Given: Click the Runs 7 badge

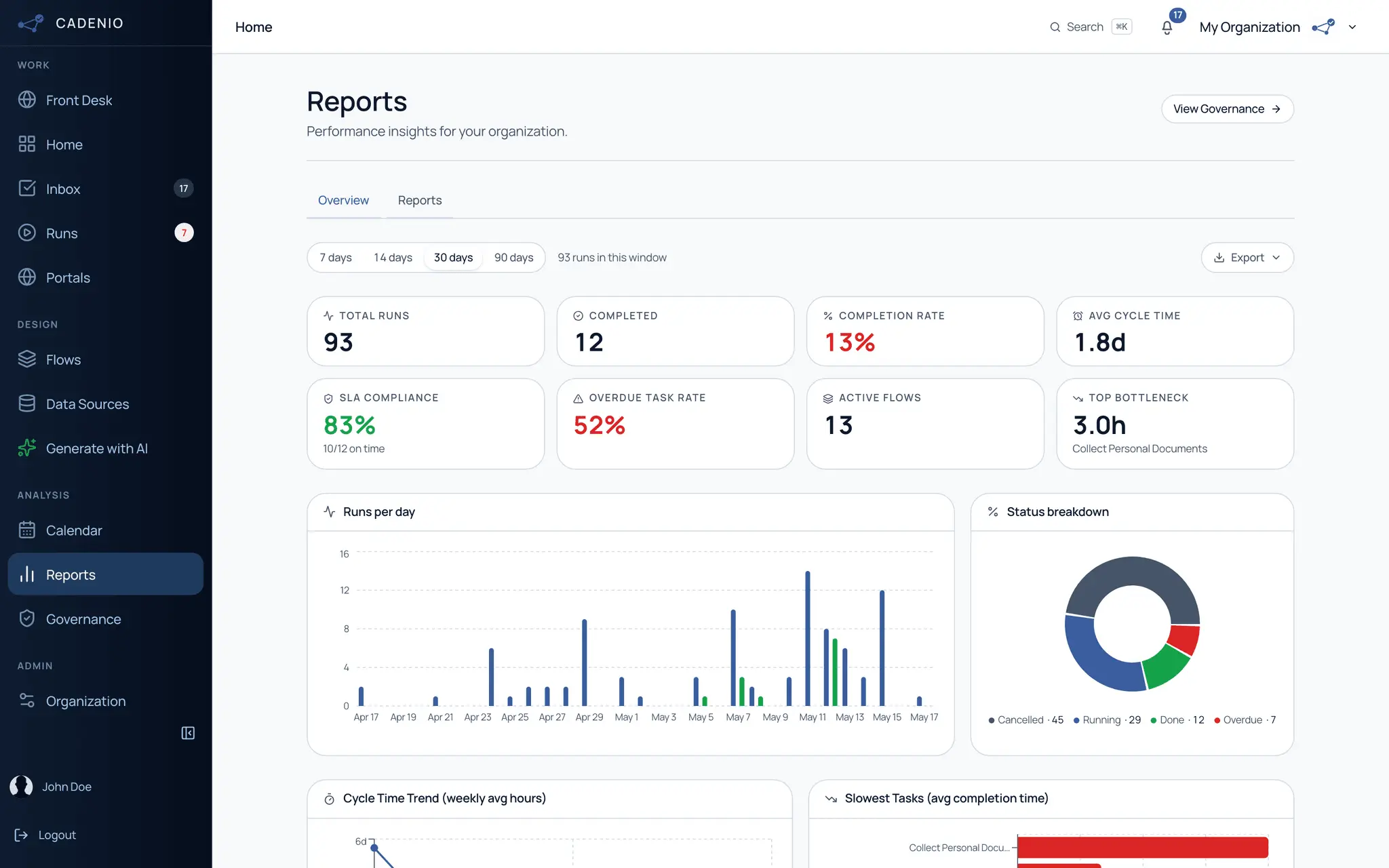Looking at the screenshot, I should click(x=184, y=233).
